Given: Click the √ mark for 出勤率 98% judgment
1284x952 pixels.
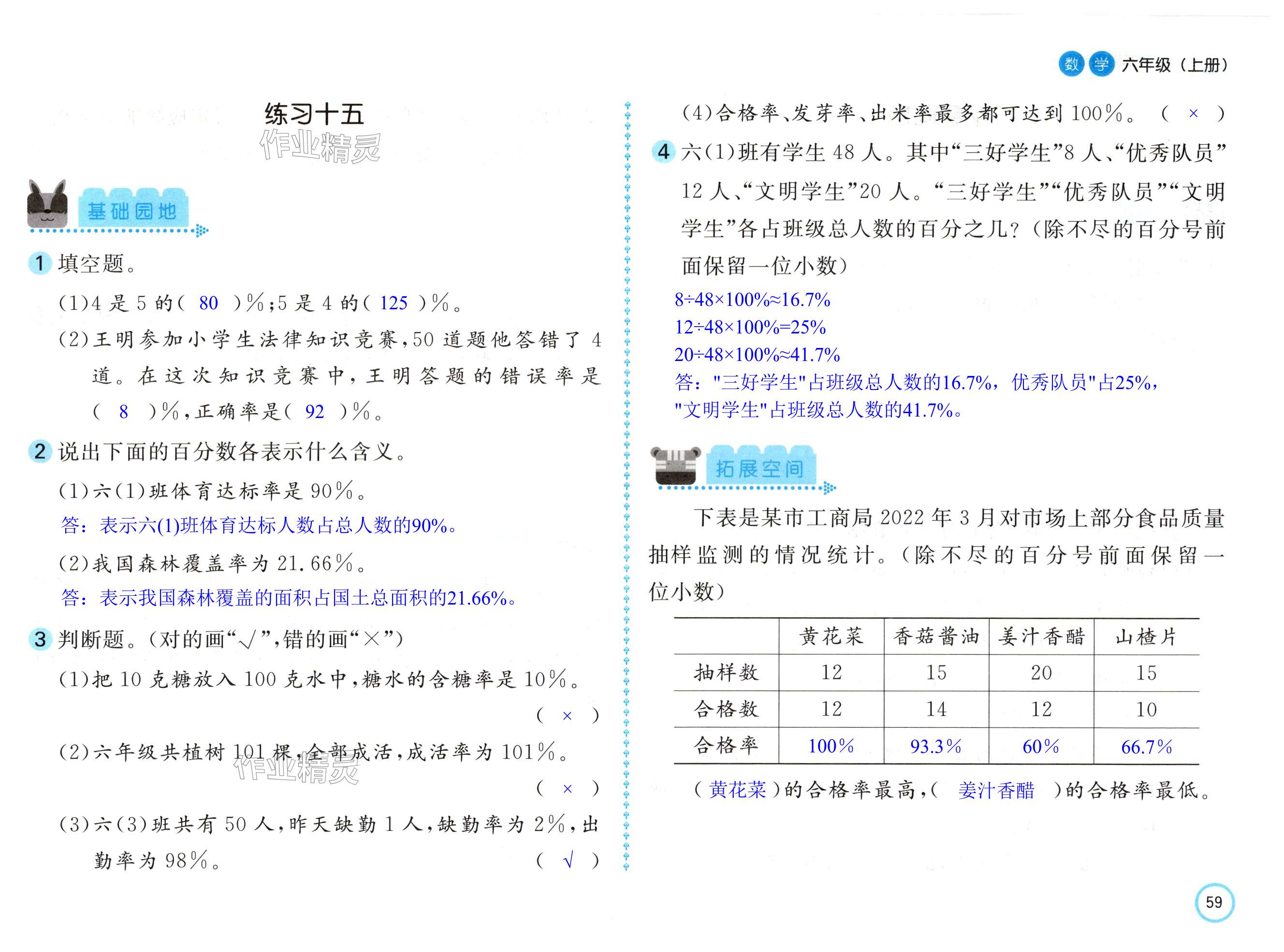Looking at the screenshot, I should [x=568, y=861].
